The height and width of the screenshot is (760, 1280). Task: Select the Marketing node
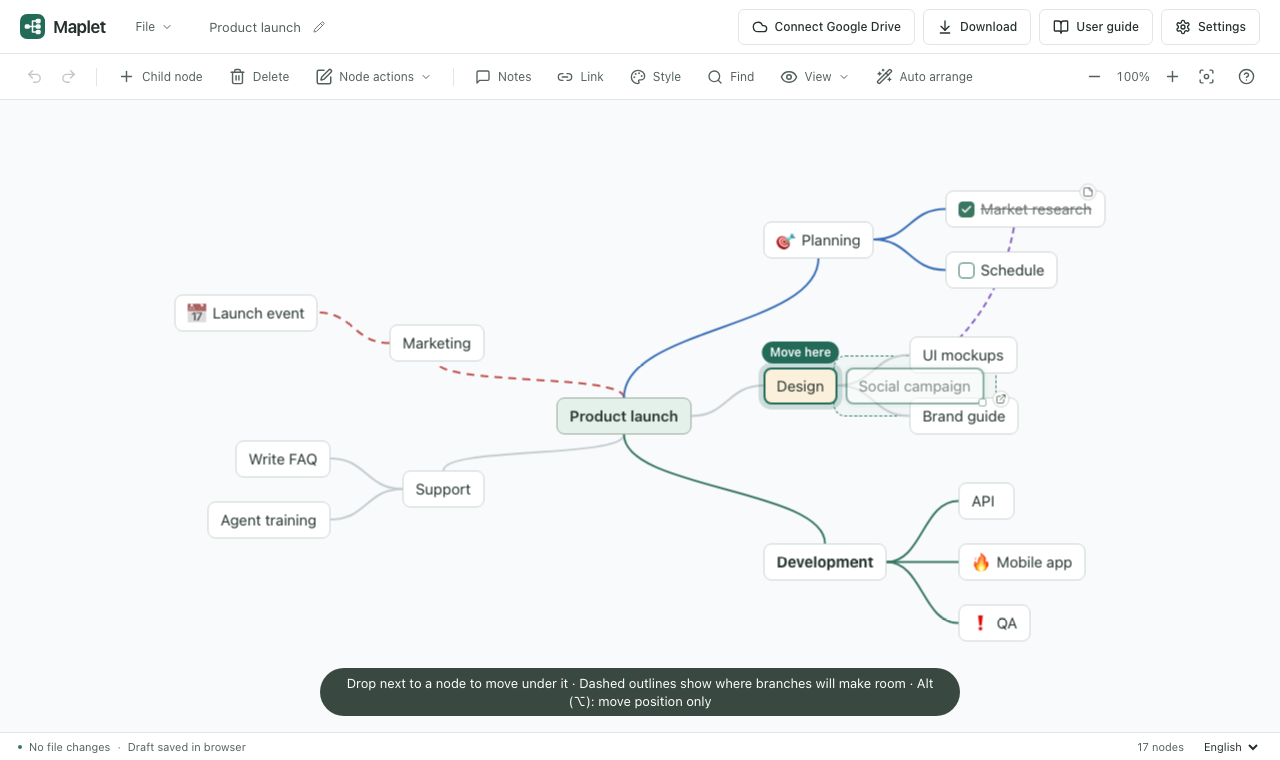point(437,343)
